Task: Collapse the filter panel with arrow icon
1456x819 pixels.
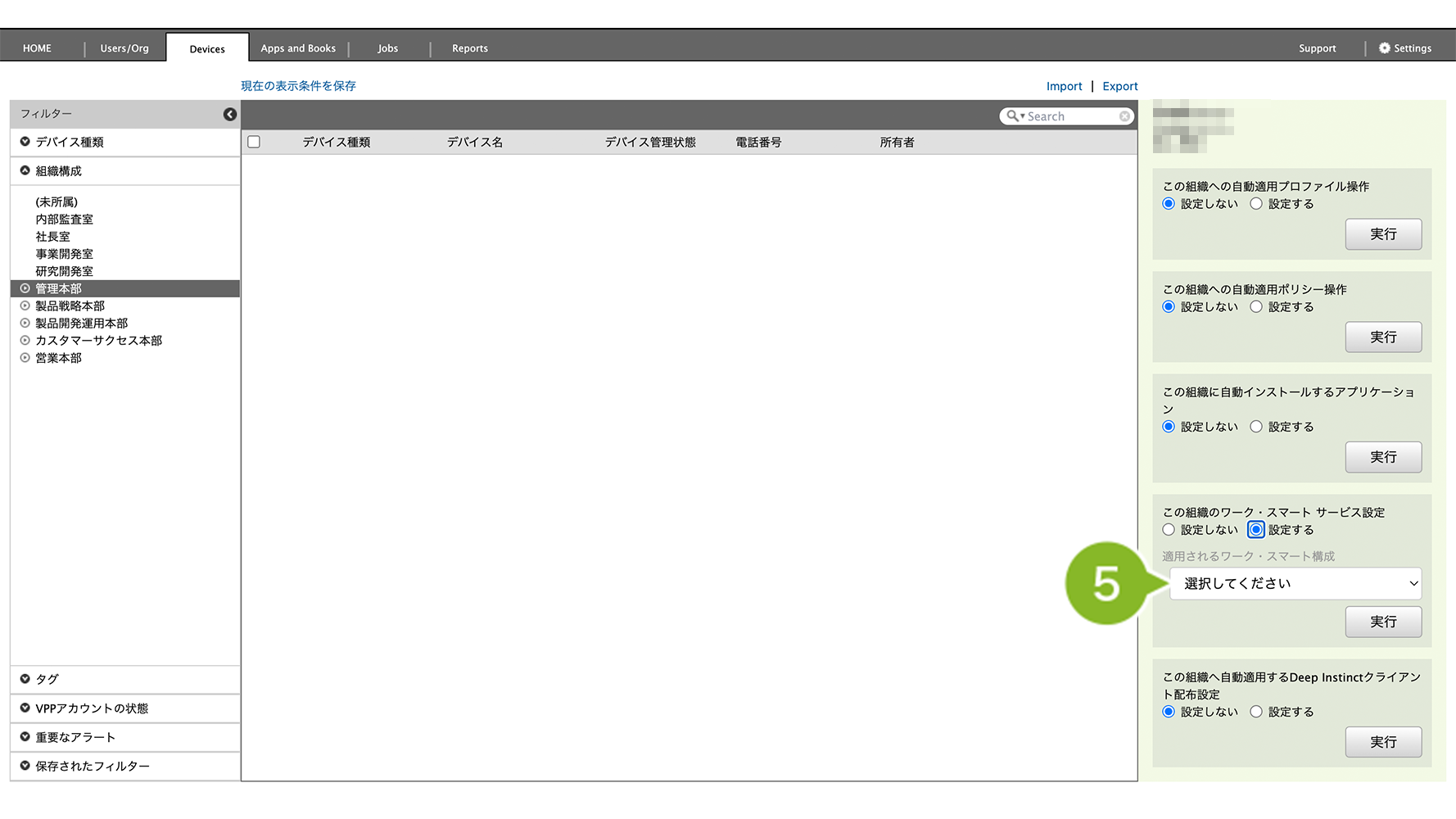Action: pyautogui.click(x=230, y=115)
